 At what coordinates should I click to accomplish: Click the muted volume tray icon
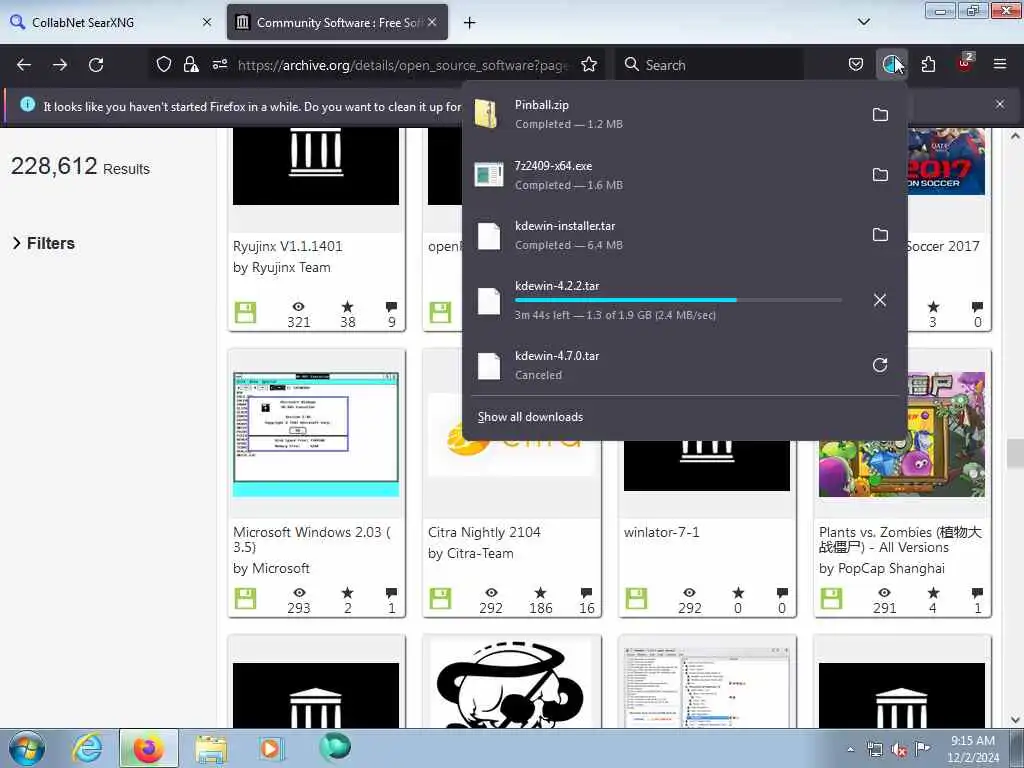pyautogui.click(x=899, y=750)
